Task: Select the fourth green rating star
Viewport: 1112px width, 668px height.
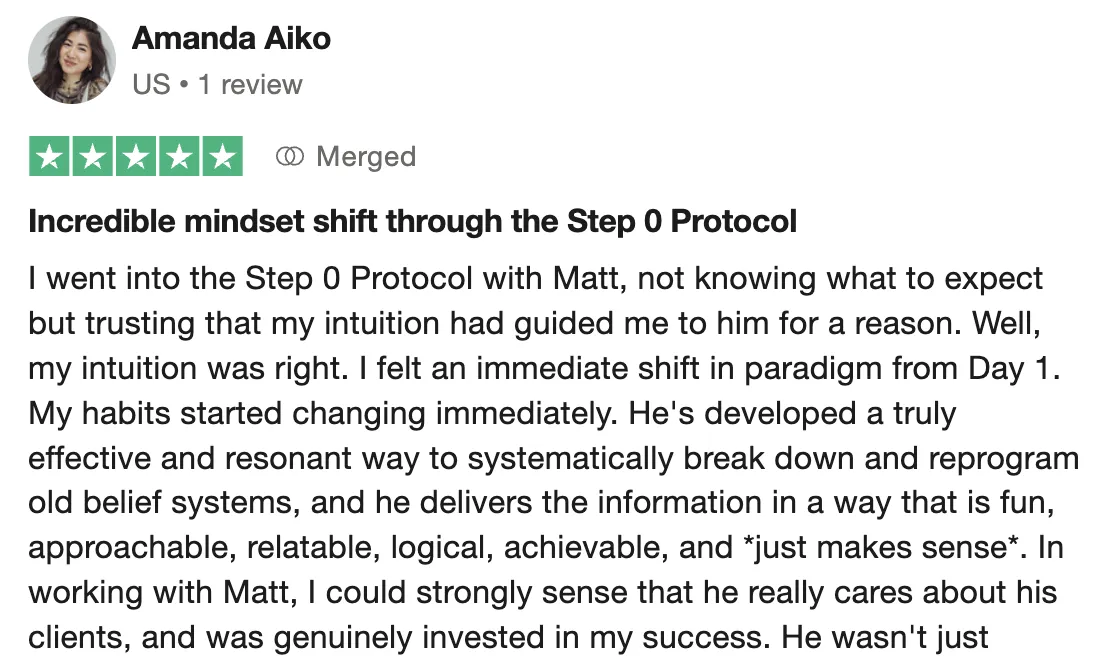Action: (179, 156)
